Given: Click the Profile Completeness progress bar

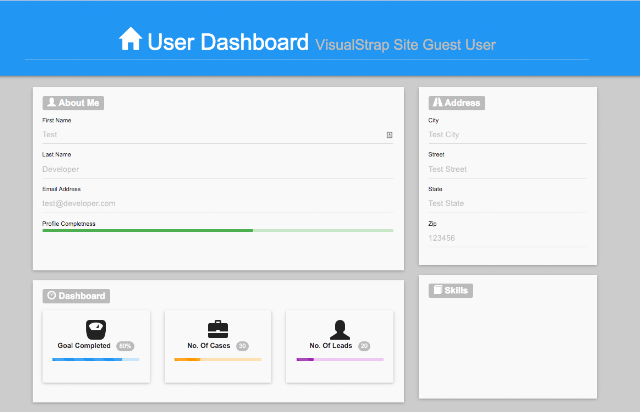Looking at the screenshot, I should click(218, 231).
